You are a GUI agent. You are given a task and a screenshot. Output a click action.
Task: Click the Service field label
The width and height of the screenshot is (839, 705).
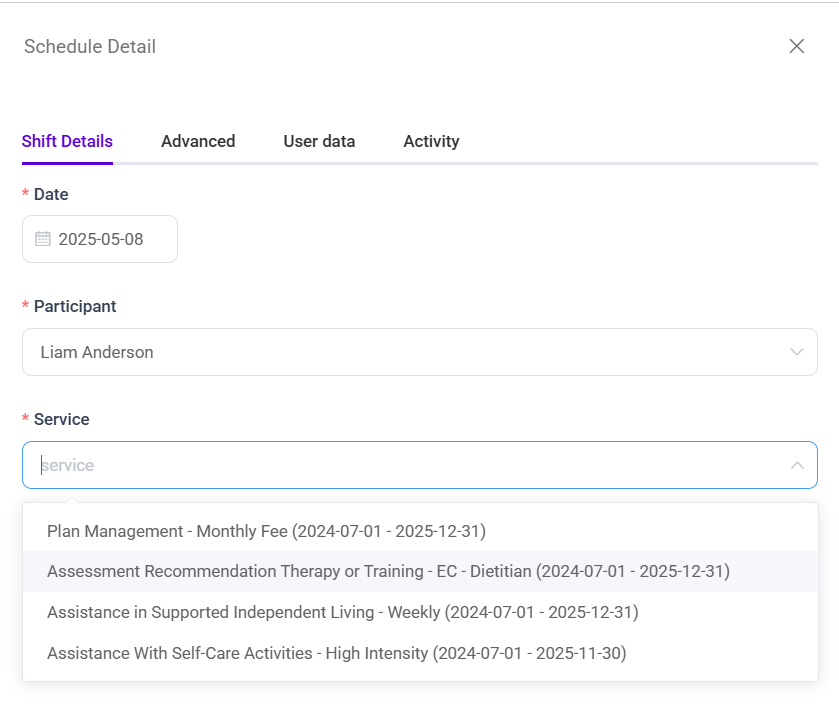(61, 419)
